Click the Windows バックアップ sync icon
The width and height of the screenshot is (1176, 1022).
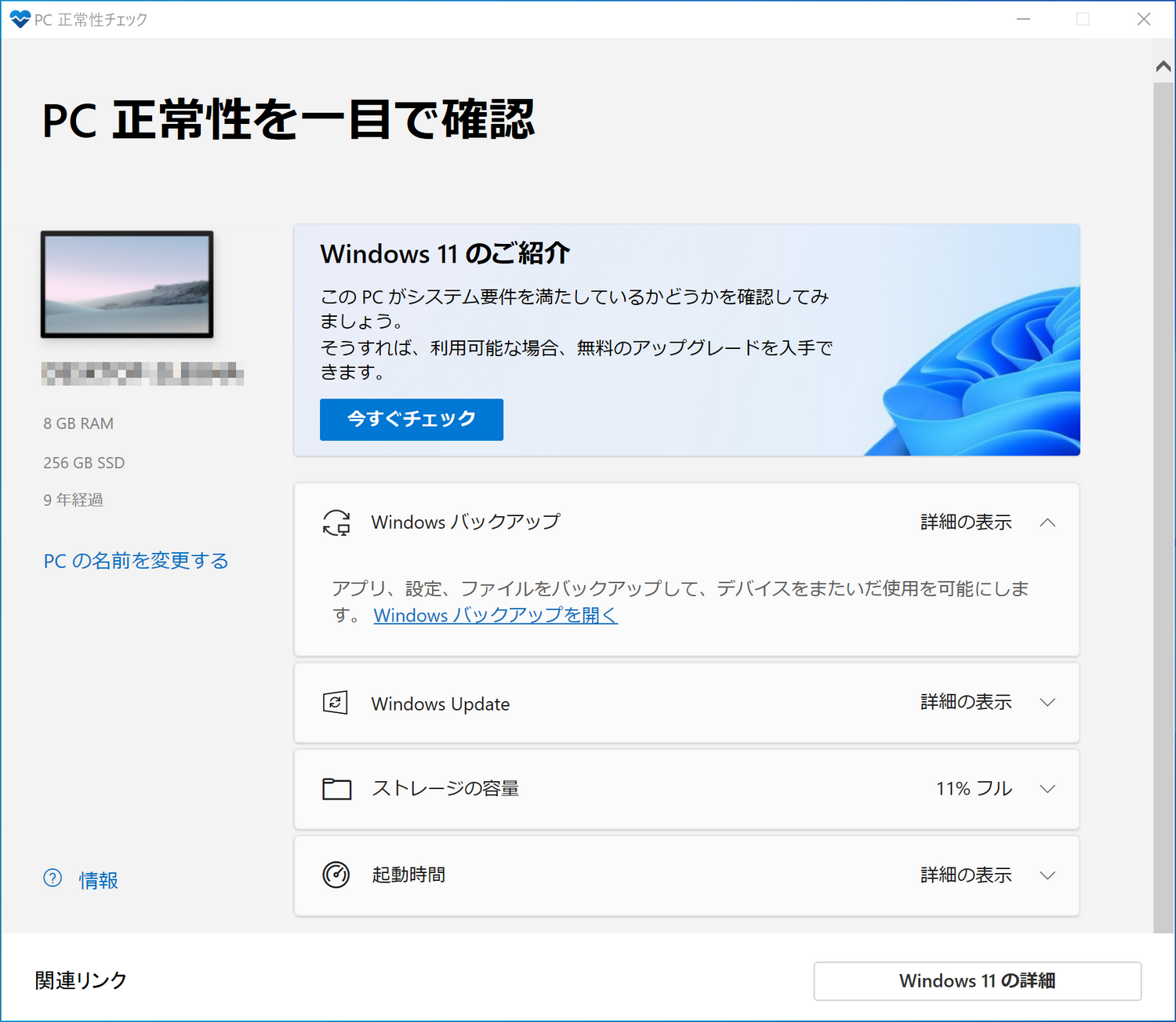(336, 522)
